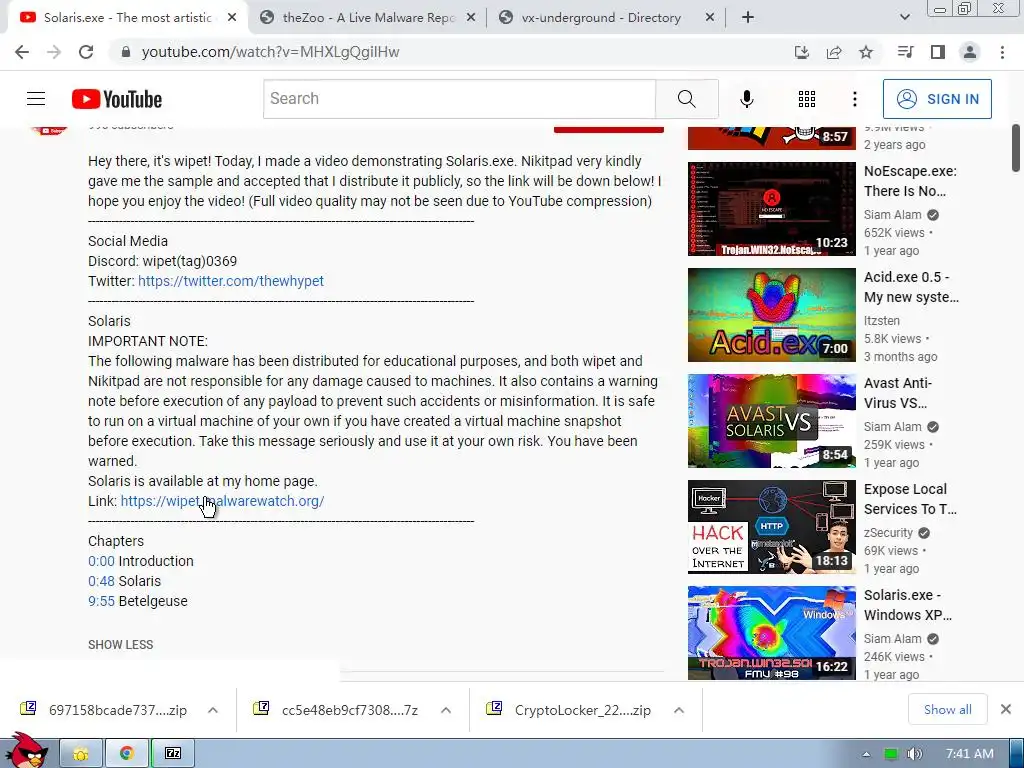
Task: Click the zSecurity channel name
Action: [888, 533]
